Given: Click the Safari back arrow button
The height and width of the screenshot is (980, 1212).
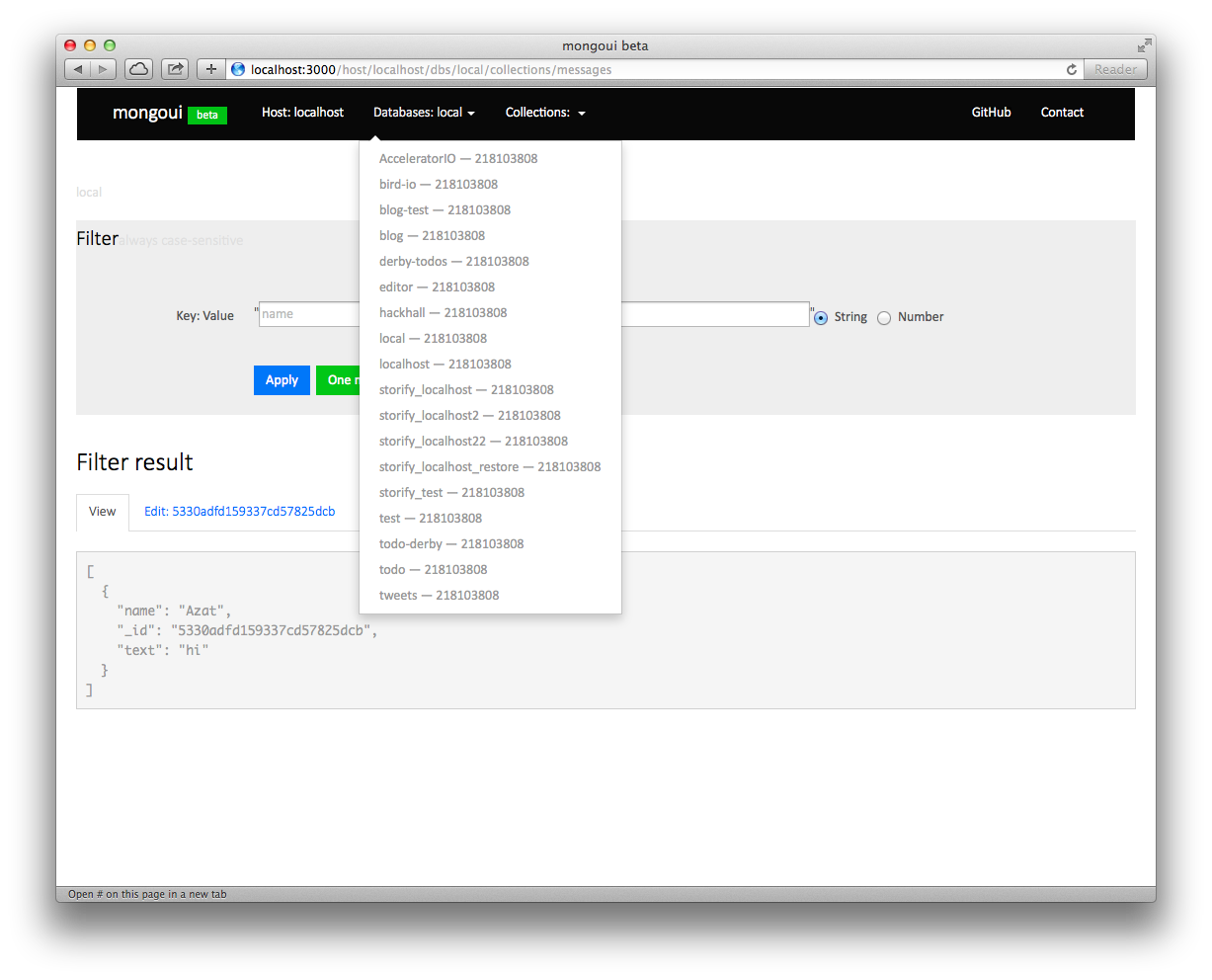Looking at the screenshot, I should click(x=78, y=69).
